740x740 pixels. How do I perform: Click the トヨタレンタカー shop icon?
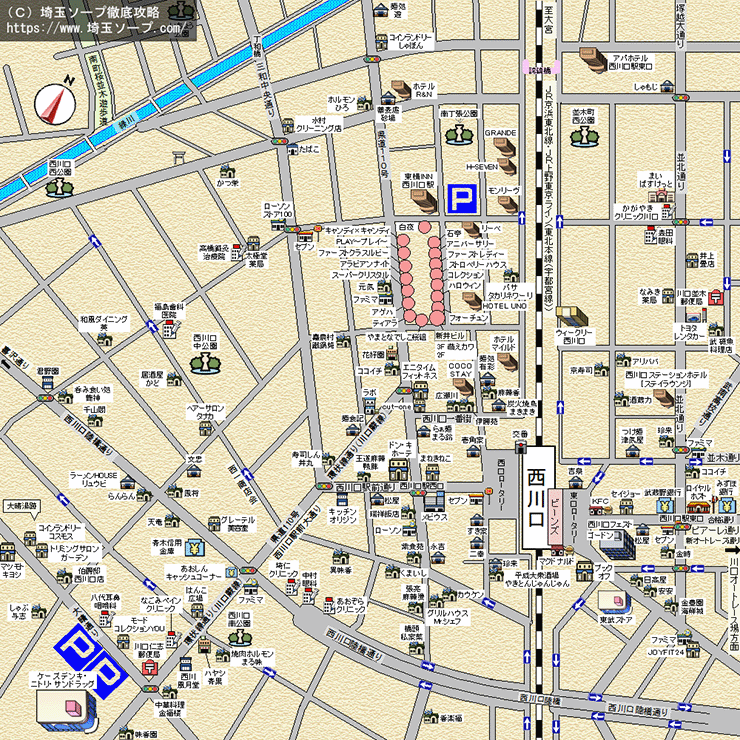pos(694,316)
